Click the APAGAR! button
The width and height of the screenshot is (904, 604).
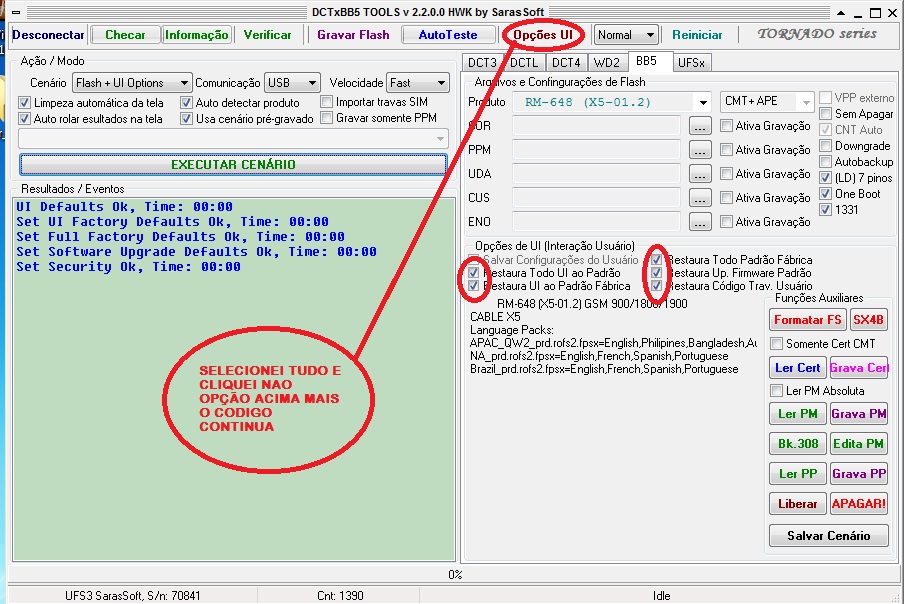point(859,504)
